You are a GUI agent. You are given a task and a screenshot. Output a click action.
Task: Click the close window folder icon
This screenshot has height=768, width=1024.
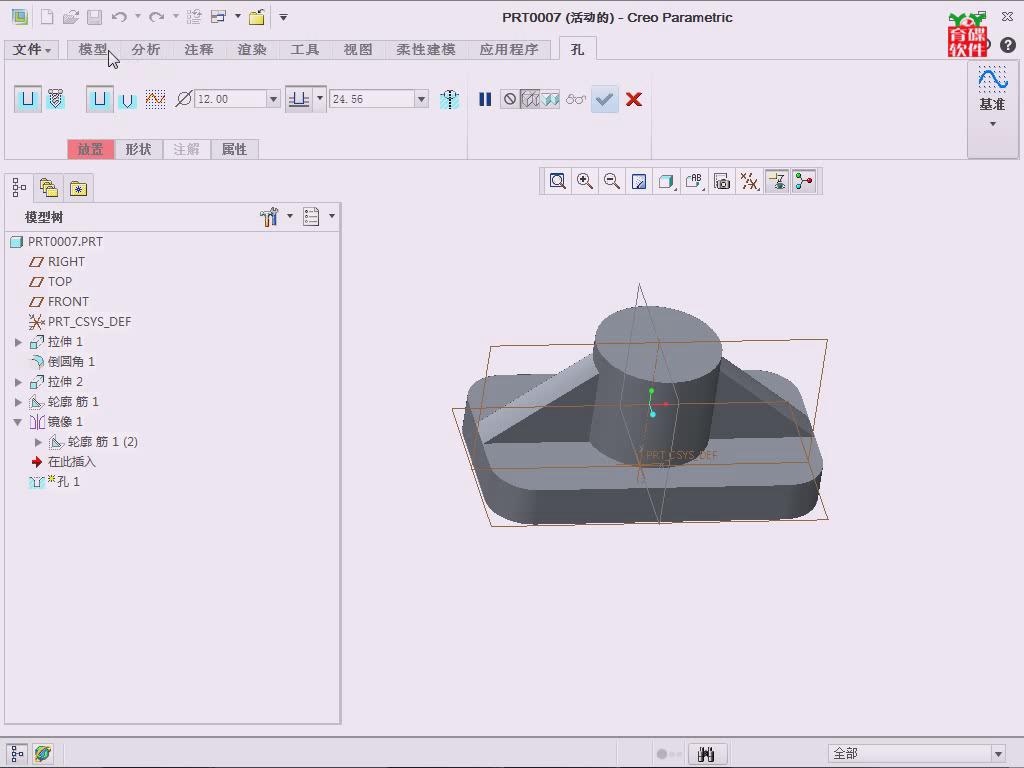257,17
